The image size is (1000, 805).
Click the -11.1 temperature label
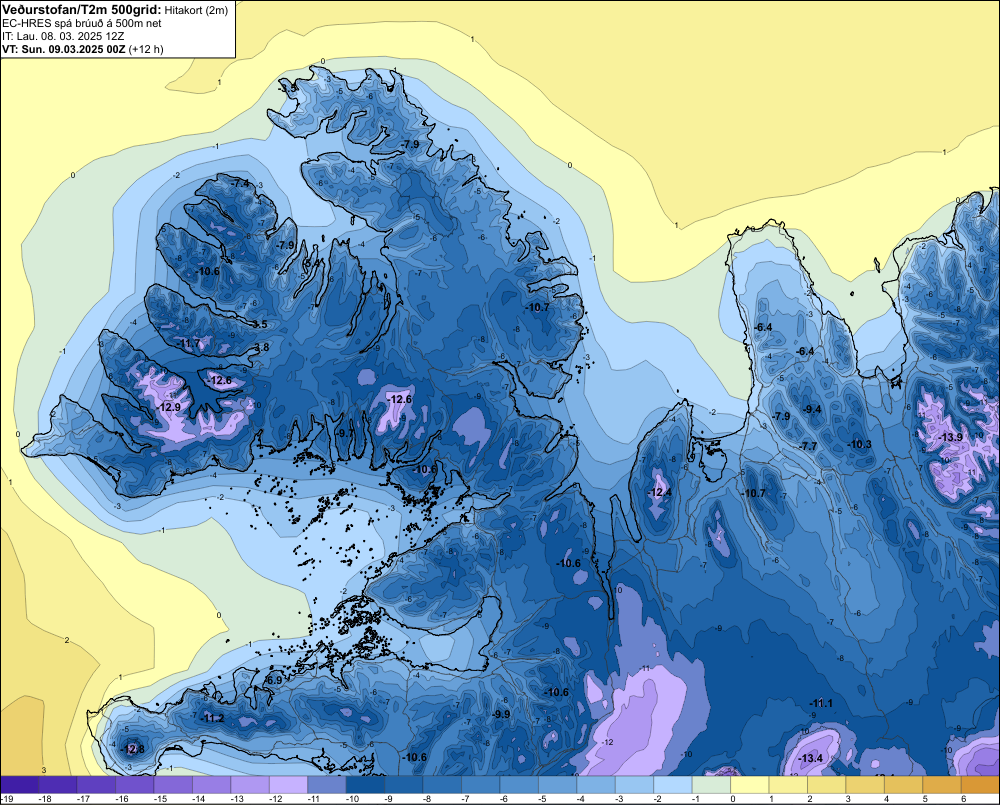[821, 703]
